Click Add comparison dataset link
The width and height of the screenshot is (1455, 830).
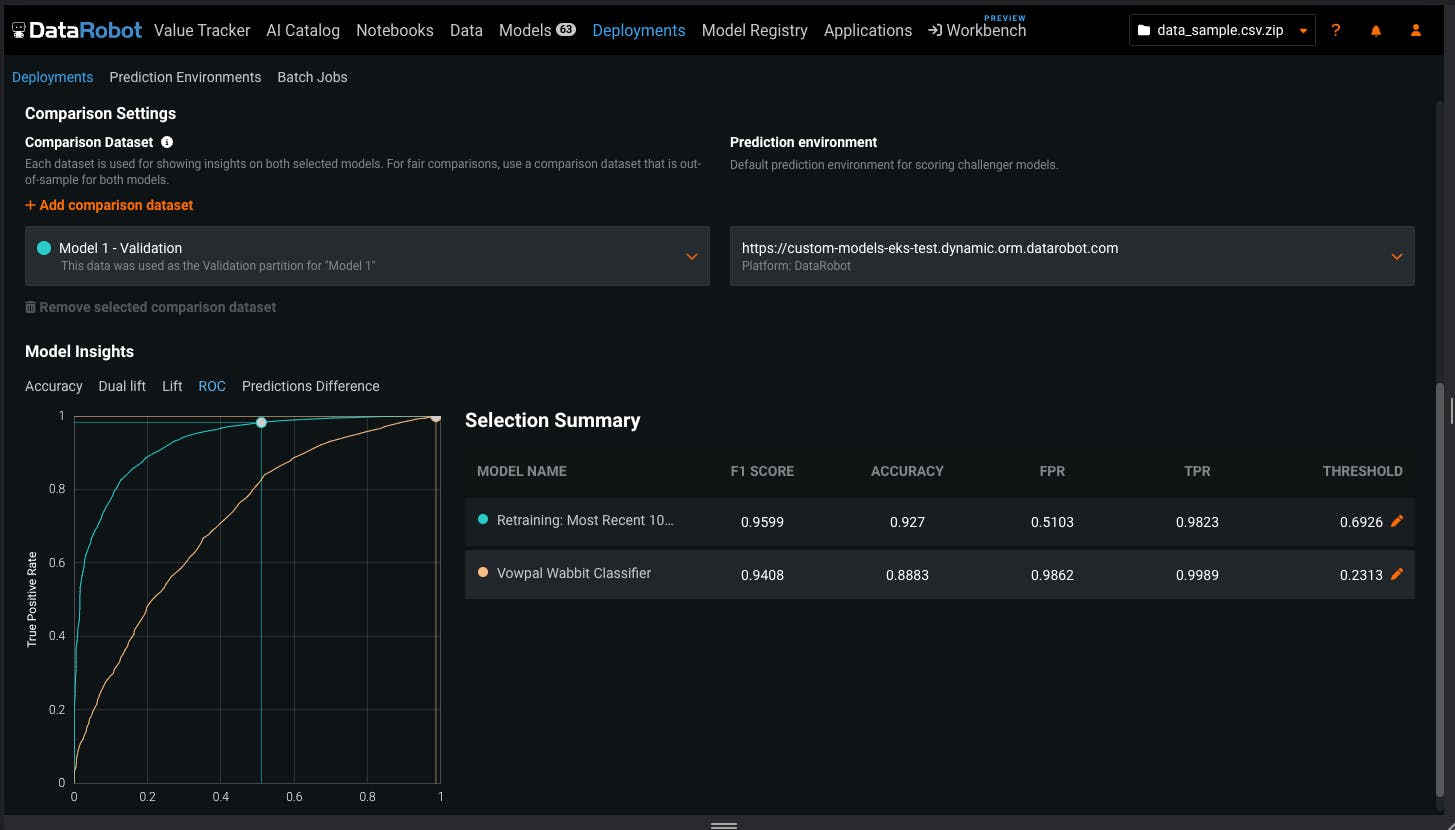point(109,205)
